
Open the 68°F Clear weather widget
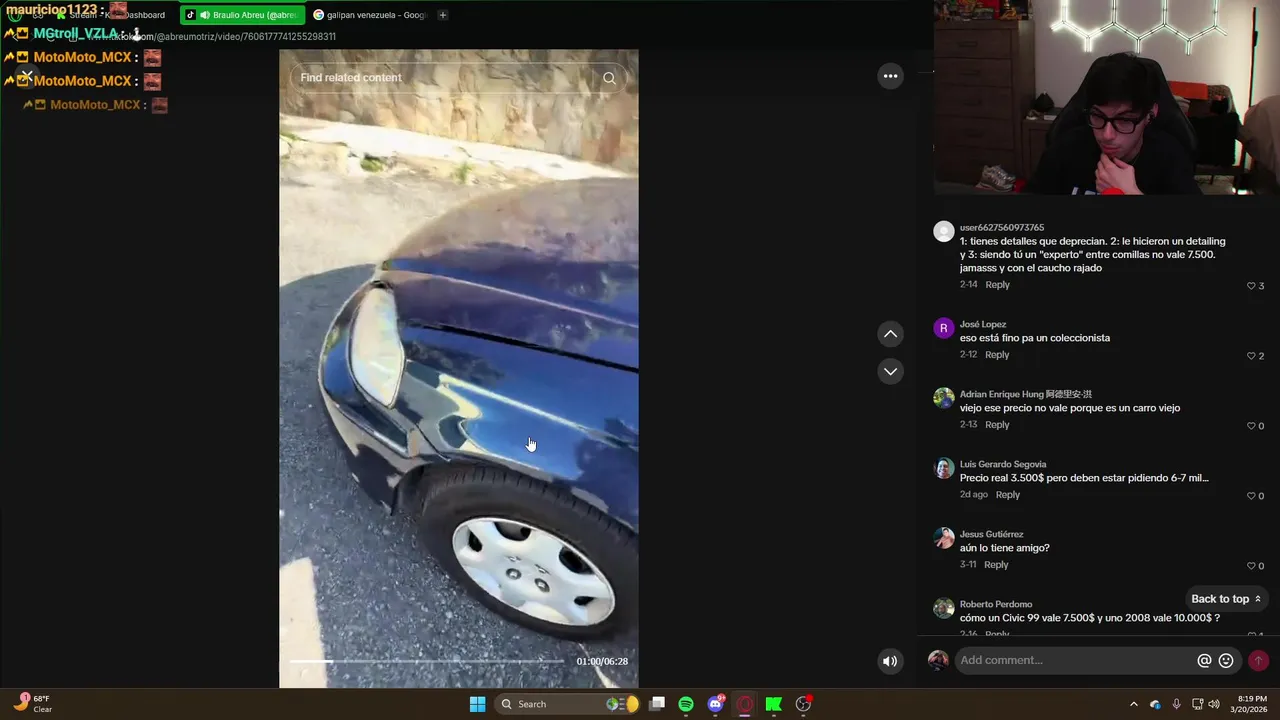[32, 704]
